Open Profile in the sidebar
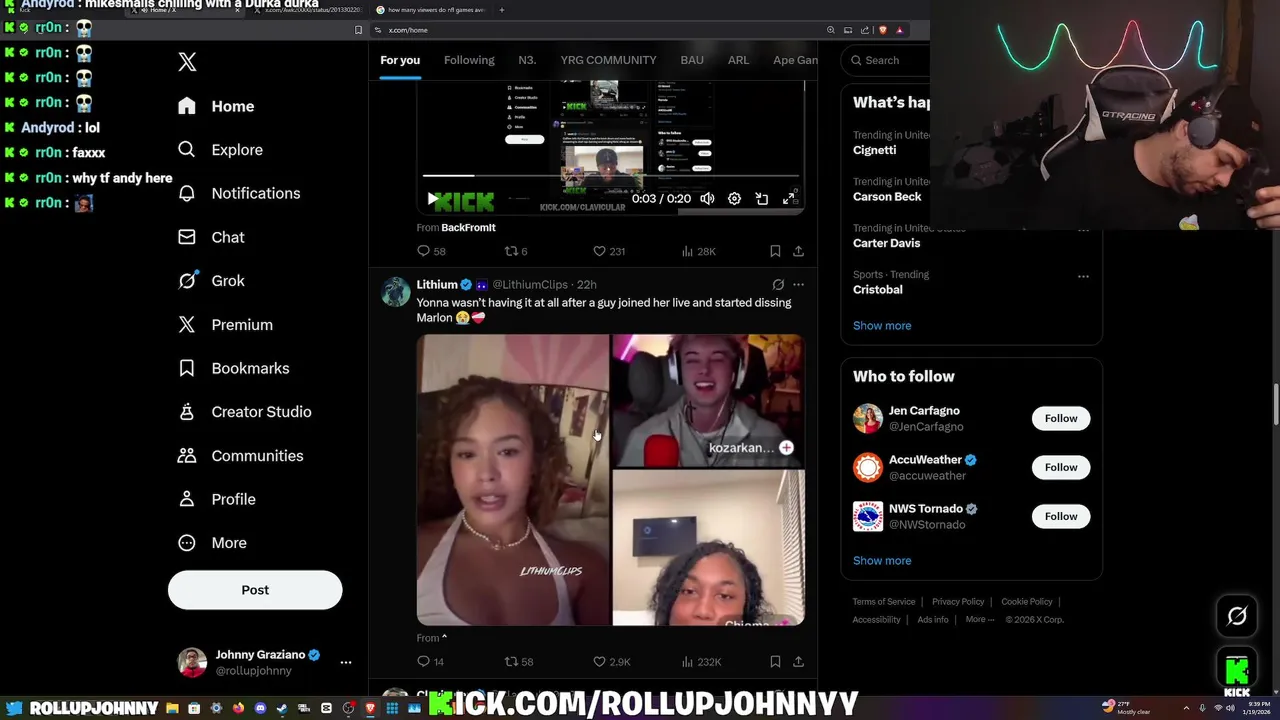Viewport: 1280px width, 720px height. [x=216, y=499]
